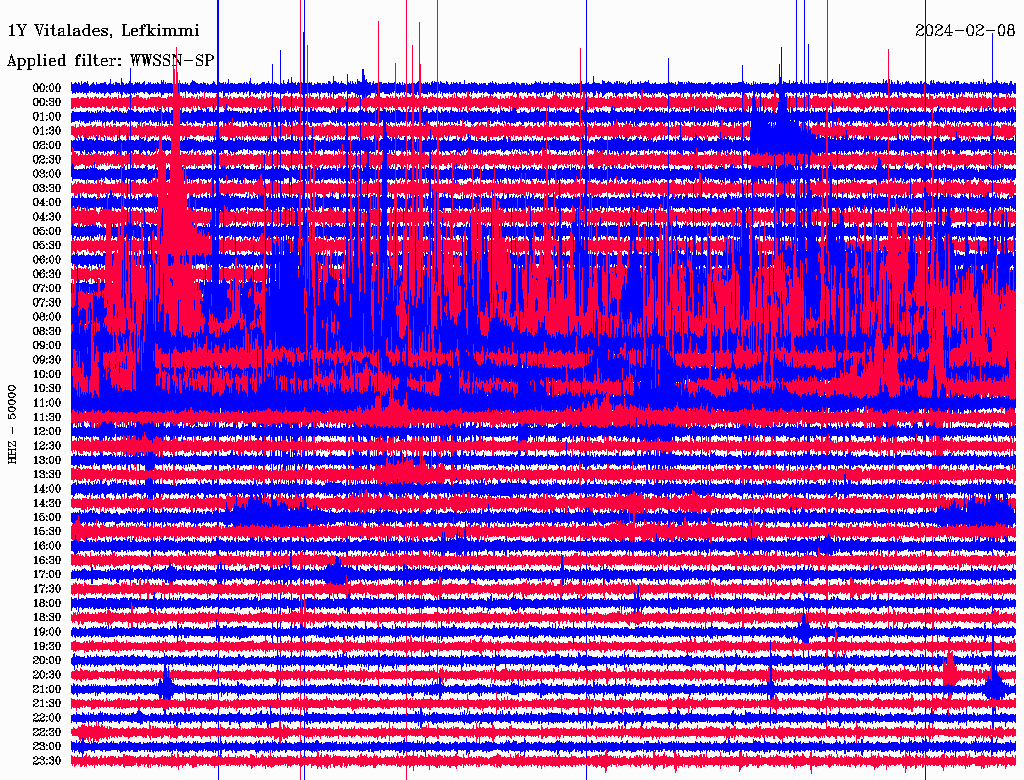Select the 09:30 time label
The height and width of the screenshot is (780, 1024).
coord(47,360)
